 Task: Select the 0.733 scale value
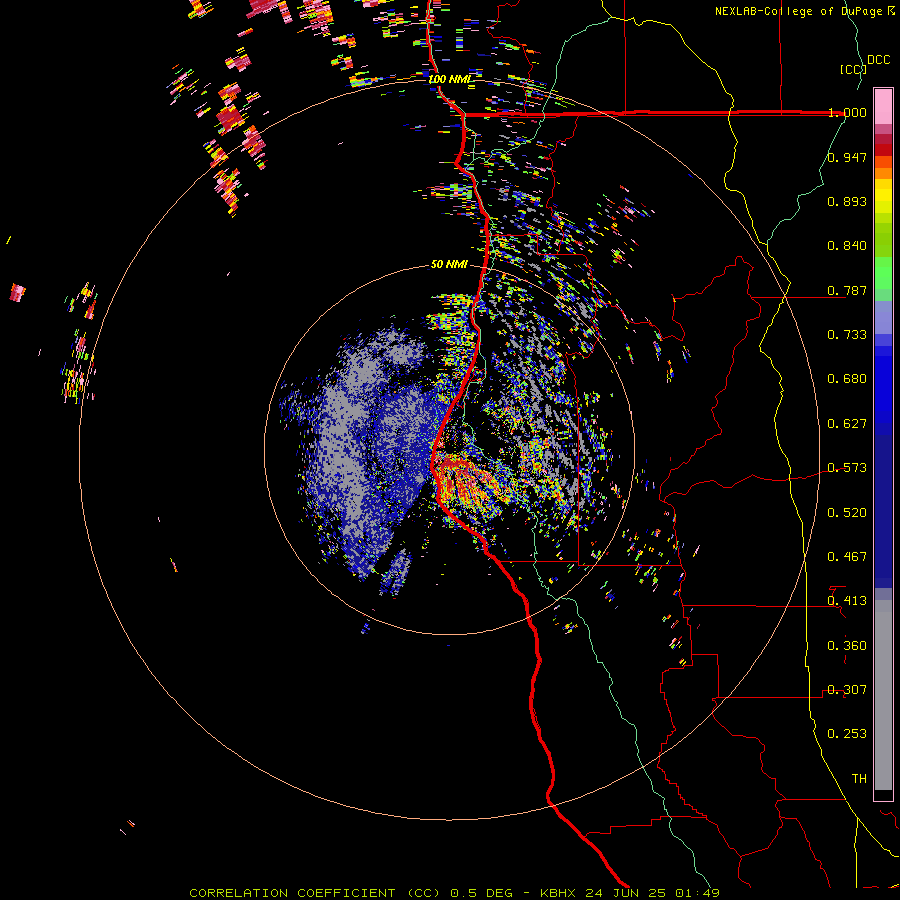point(847,335)
